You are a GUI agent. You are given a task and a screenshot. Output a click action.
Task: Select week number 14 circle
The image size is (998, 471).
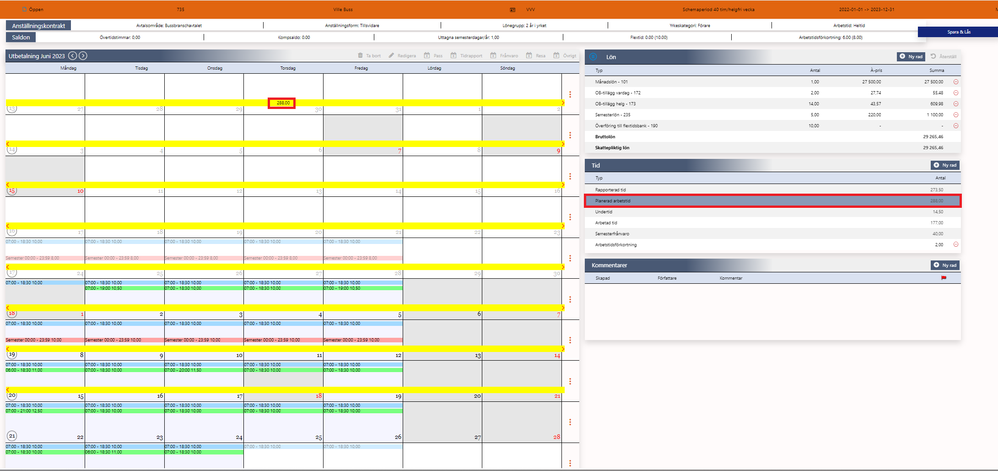(x=11, y=150)
